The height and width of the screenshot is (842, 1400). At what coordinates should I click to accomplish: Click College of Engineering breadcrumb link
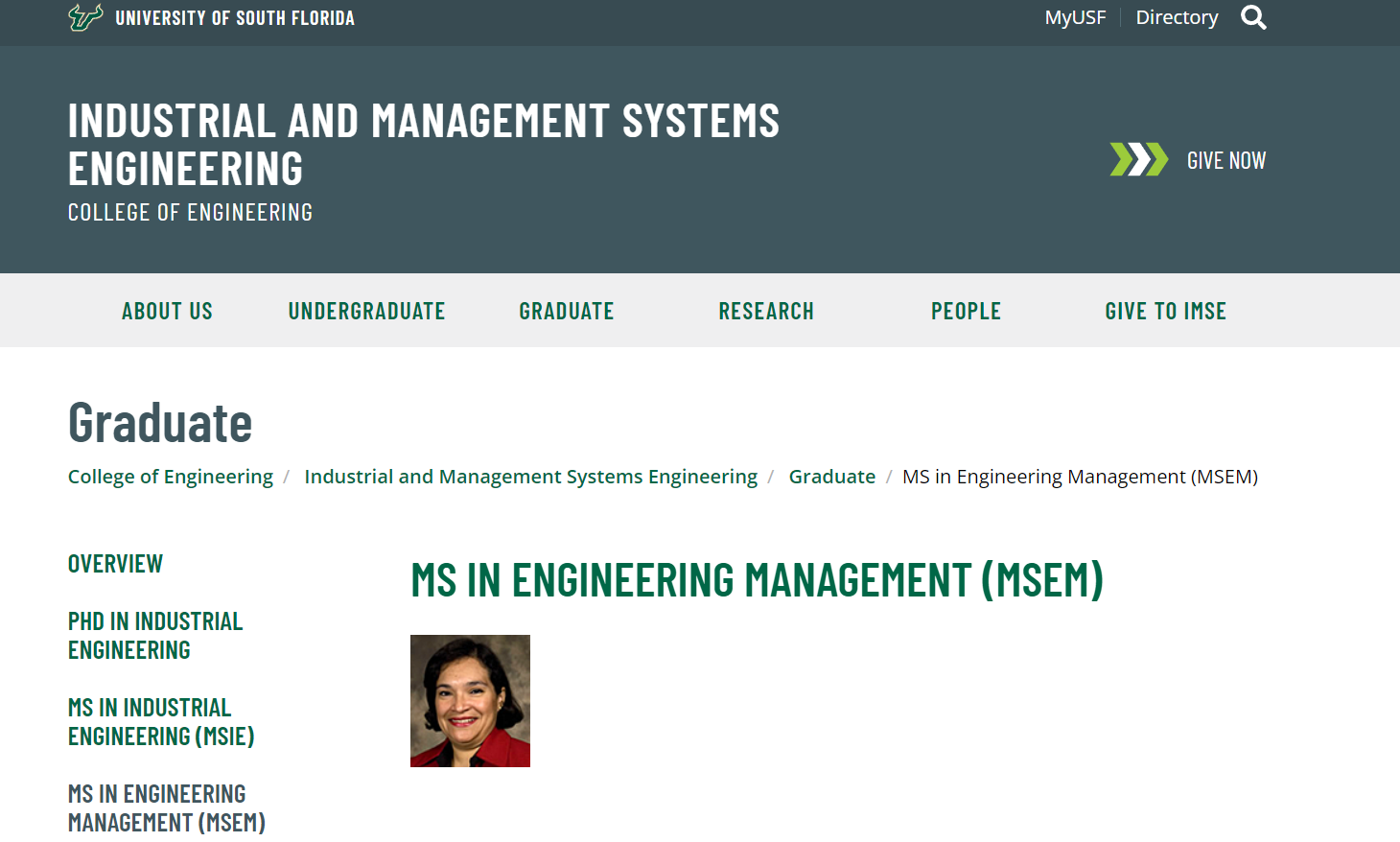tap(171, 477)
